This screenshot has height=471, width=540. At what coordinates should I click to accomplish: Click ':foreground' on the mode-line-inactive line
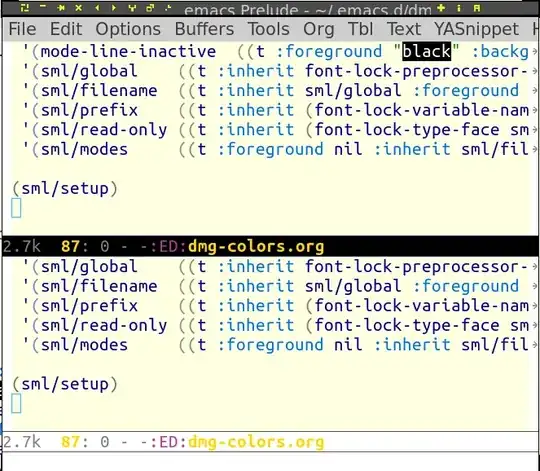329,52
